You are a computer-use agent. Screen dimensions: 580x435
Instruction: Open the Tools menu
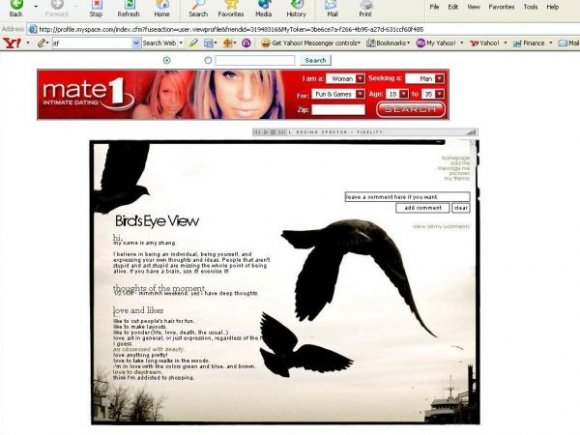(530, 7)
